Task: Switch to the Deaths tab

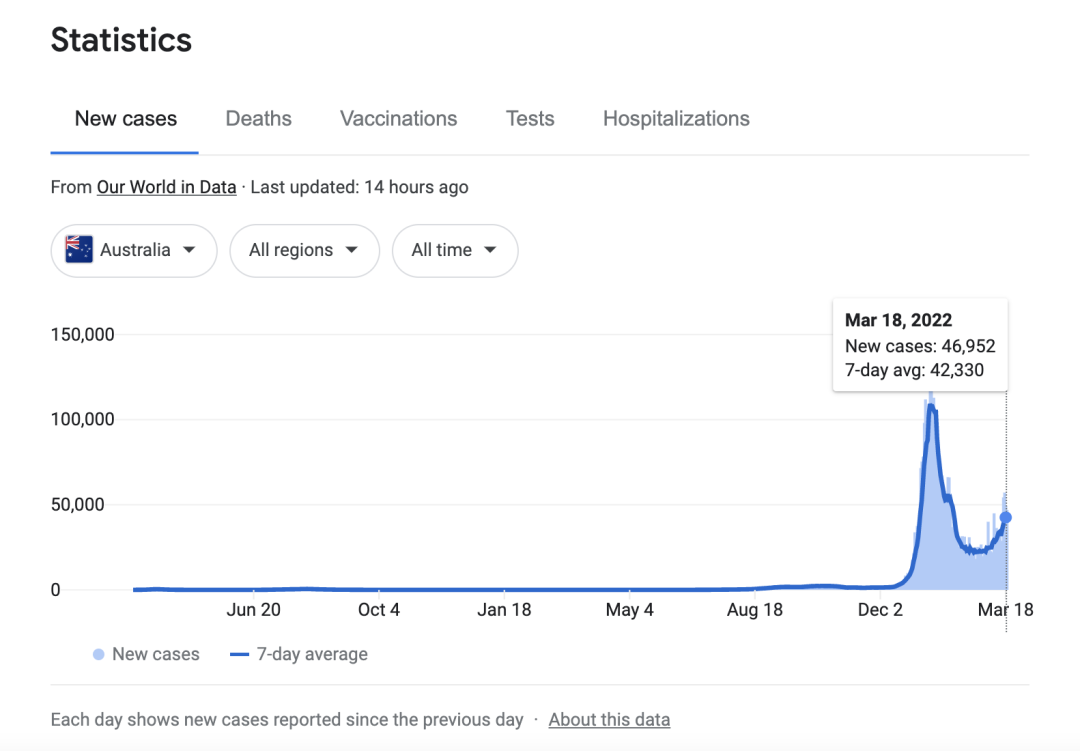Action: (x=258, y=119)
